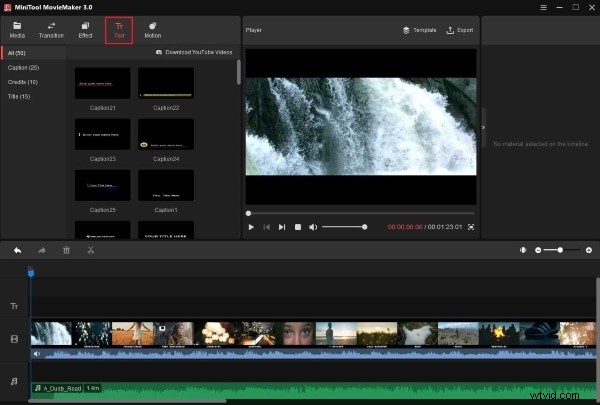This screenshot has height=405, width=600.
Task: Click the zoom to fit timeline icon
Action: click(x=523, y=250)
